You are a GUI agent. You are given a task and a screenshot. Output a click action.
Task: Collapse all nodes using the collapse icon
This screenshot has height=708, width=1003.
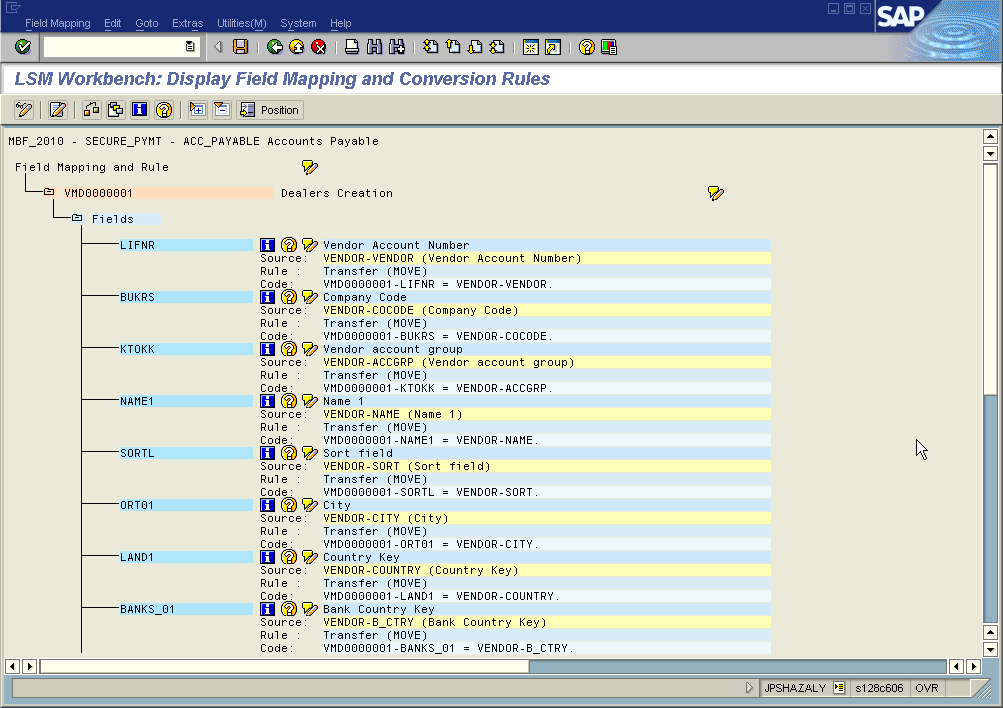[x=222, y=110]
